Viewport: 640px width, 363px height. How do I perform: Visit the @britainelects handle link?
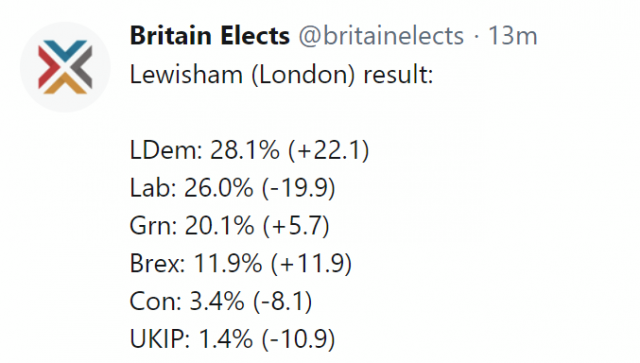coord(381,36)
